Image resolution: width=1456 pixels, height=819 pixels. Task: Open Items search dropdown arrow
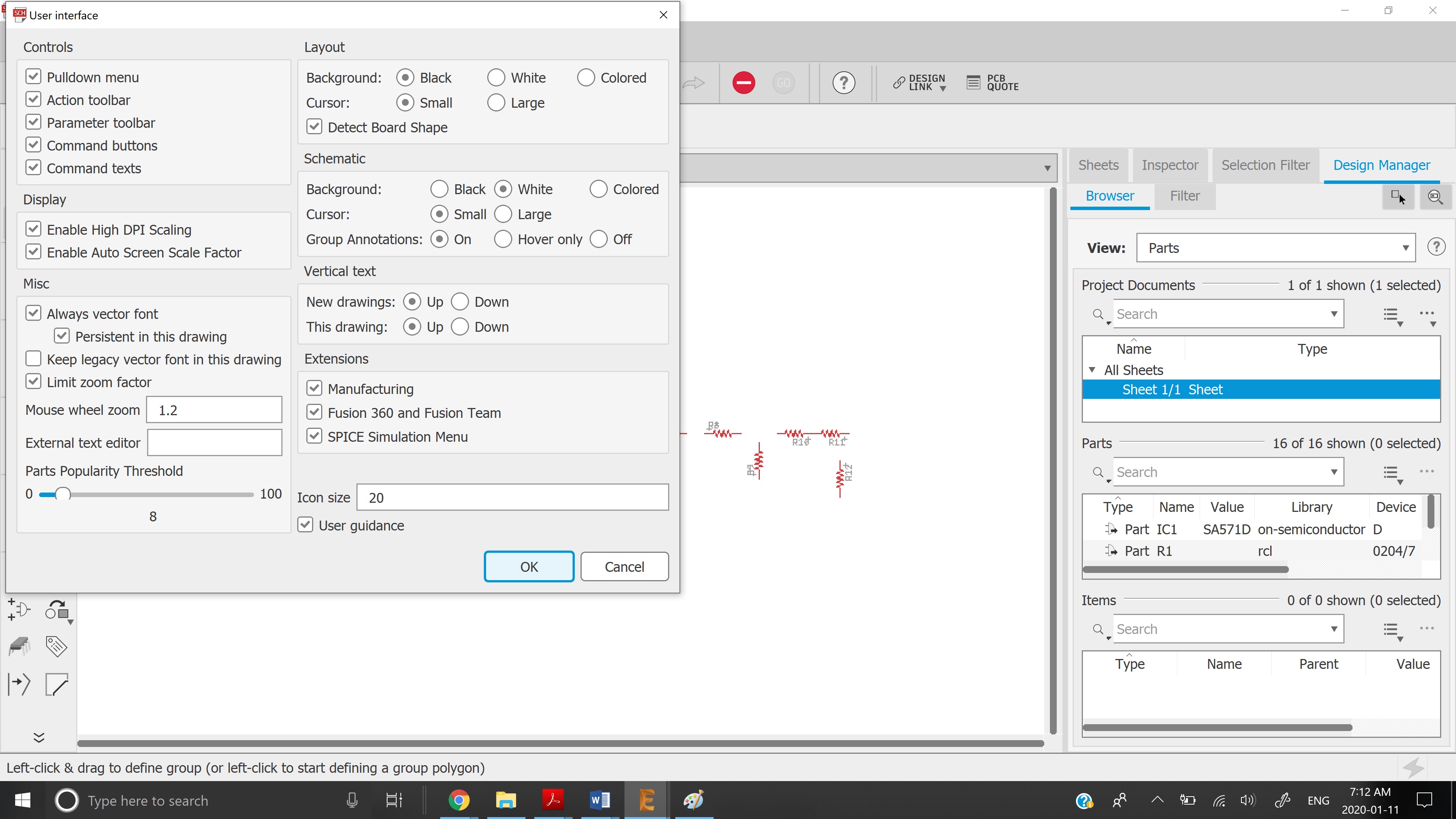click(x=1334, y=630)
